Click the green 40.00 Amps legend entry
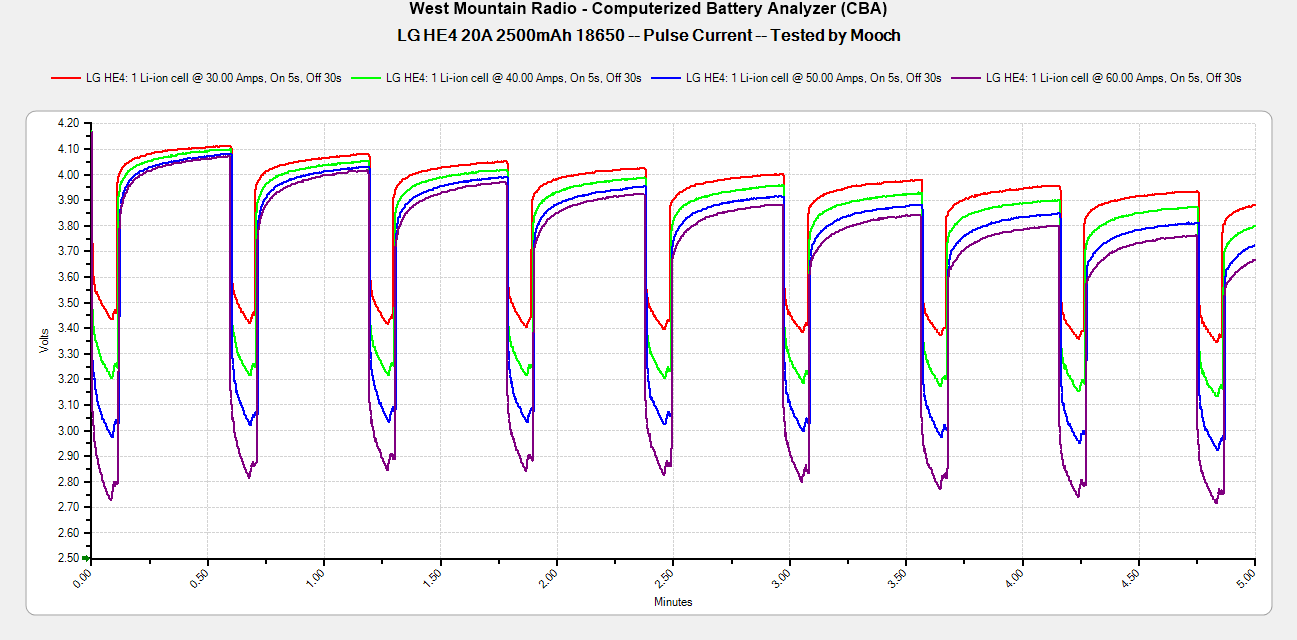This screenshot has width=1297, height=640. click(x=496, y=77)
